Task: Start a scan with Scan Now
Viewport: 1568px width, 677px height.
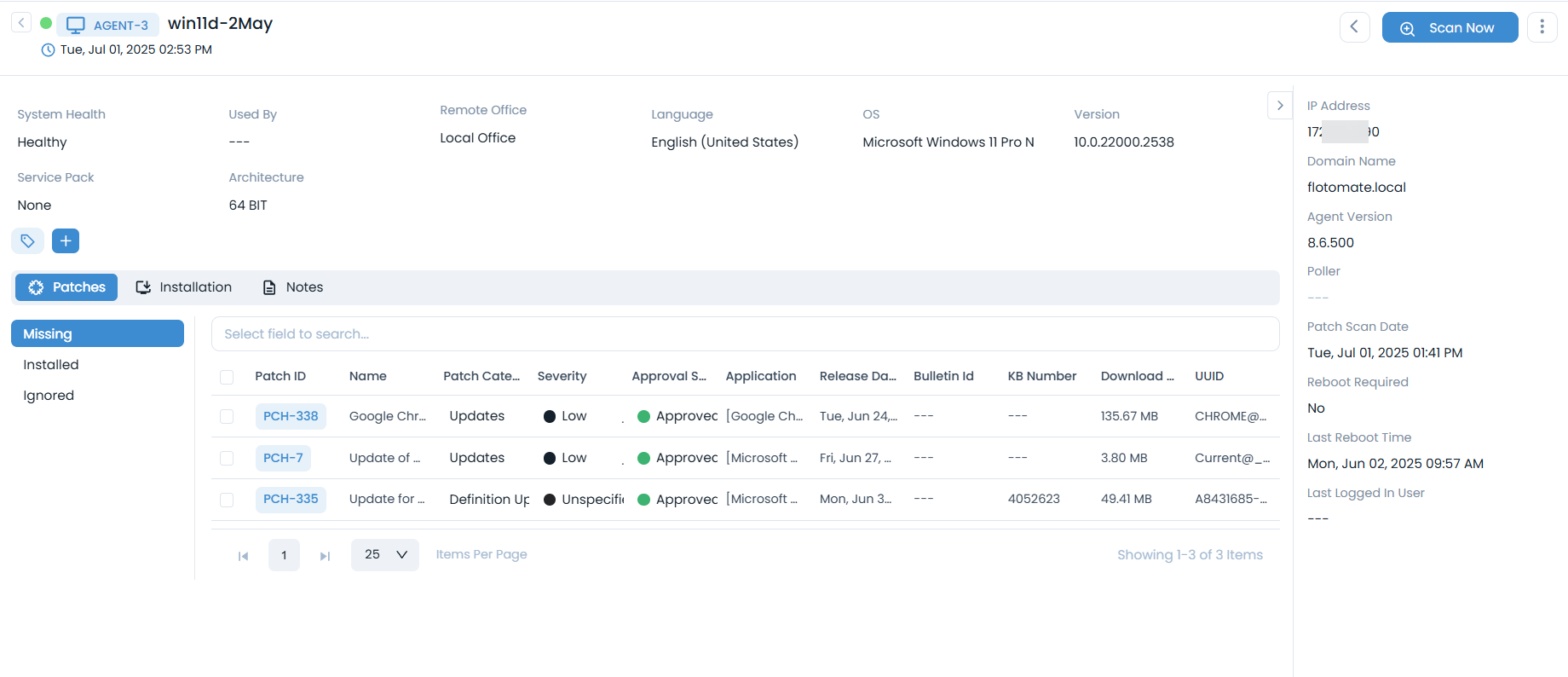Action: pos(1450,27)
